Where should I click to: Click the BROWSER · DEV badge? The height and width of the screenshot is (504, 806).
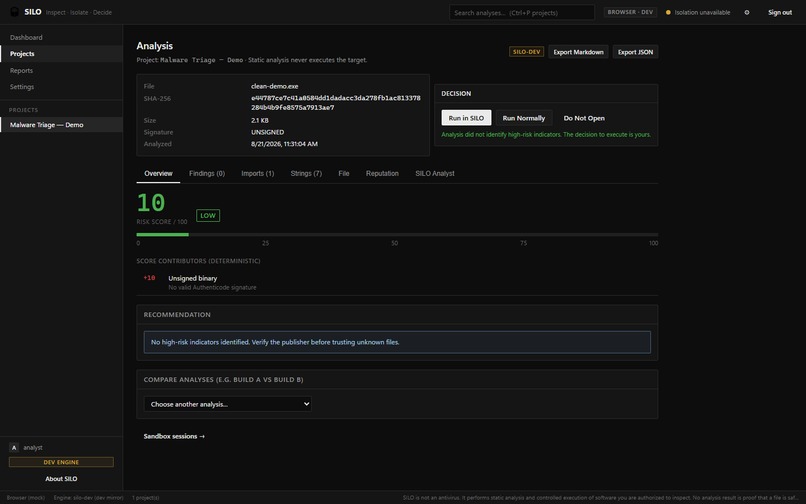click(x=630, y=12)
